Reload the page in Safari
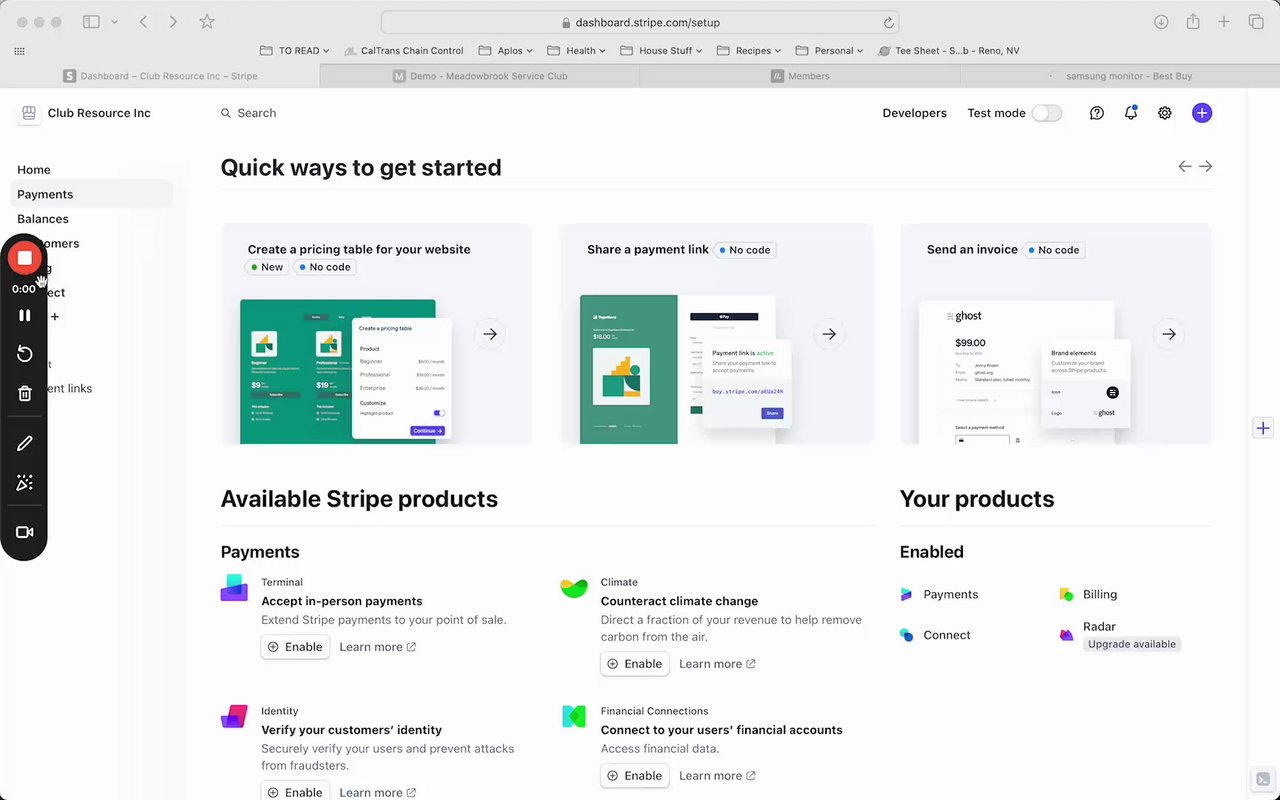Viewport: 1280px width, 800px height. [x=888, y=22]
